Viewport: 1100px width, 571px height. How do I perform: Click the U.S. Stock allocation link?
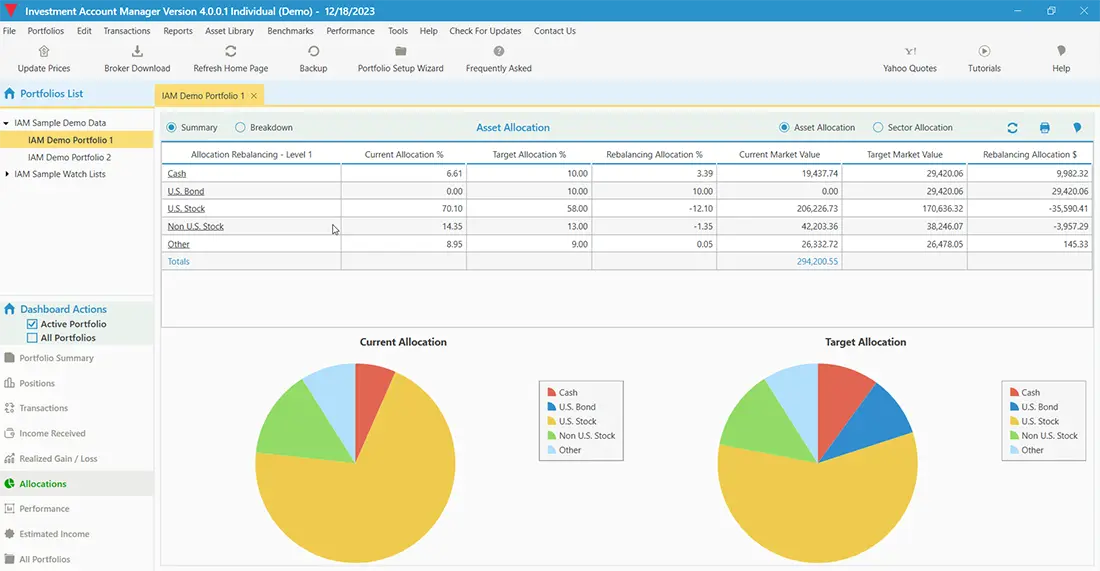186,208
